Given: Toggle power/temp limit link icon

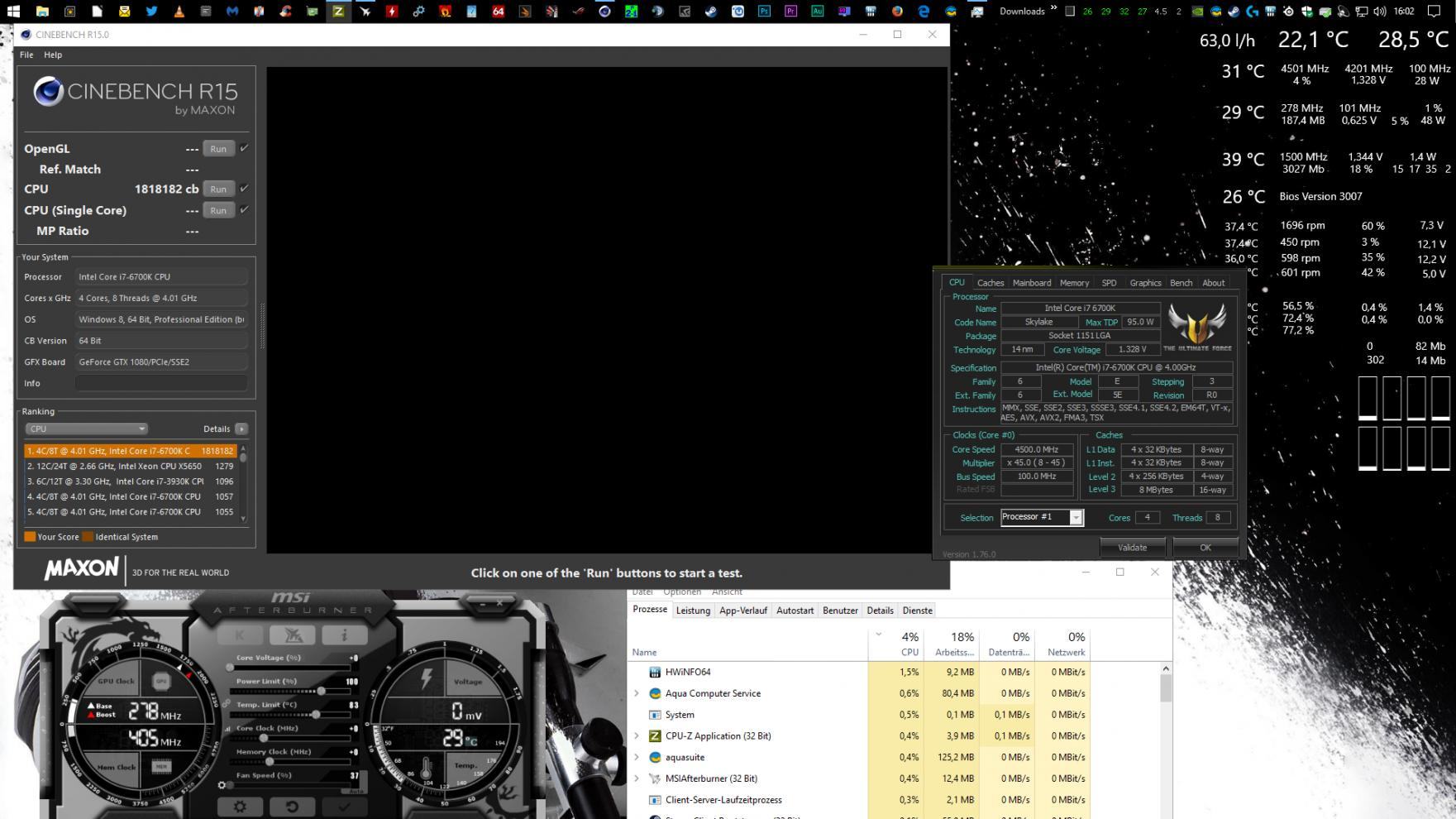Looking at the screenshot, I should tap(227, 704).
